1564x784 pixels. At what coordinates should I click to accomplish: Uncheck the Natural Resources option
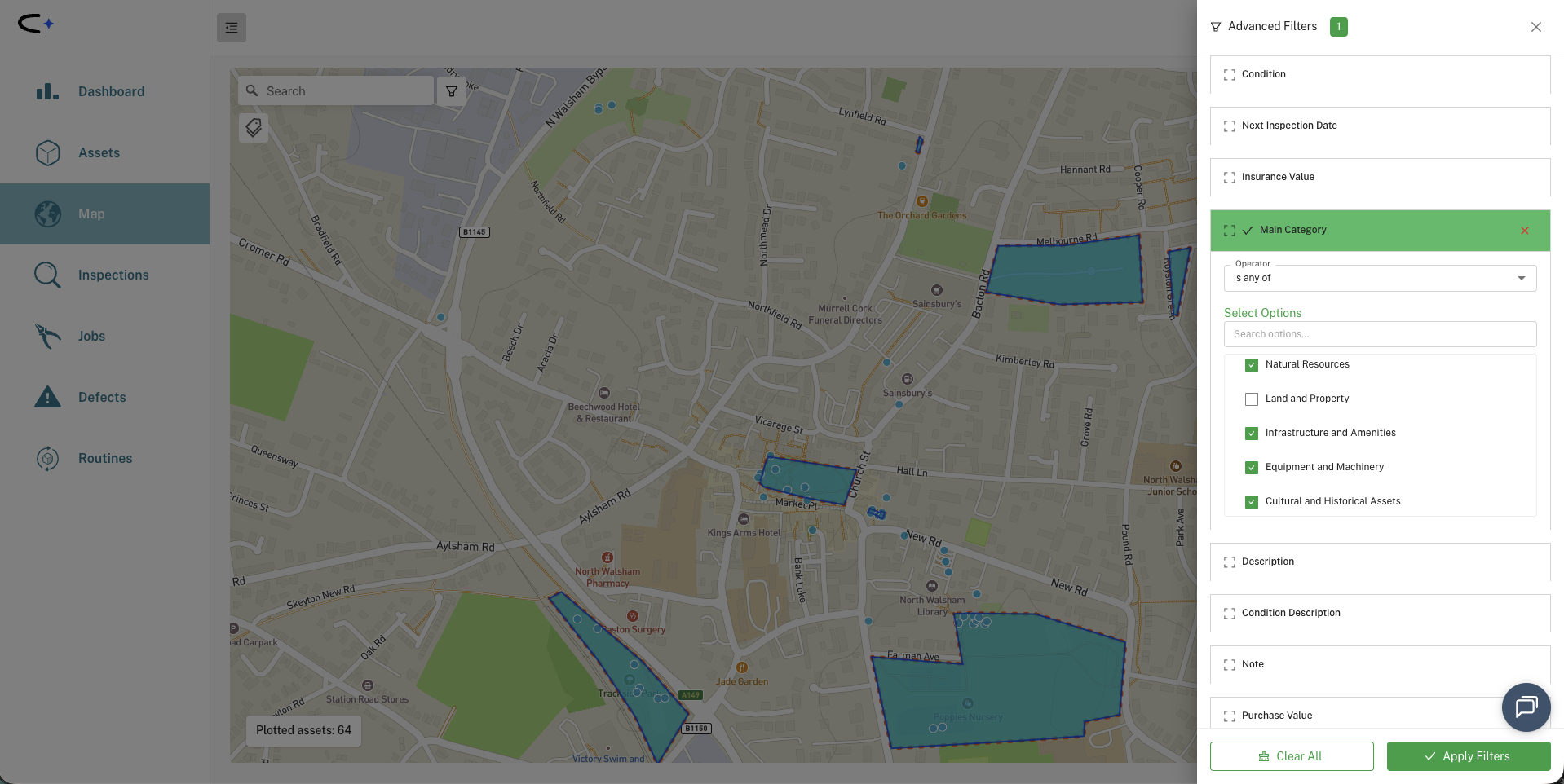[x=1251, y=365]
